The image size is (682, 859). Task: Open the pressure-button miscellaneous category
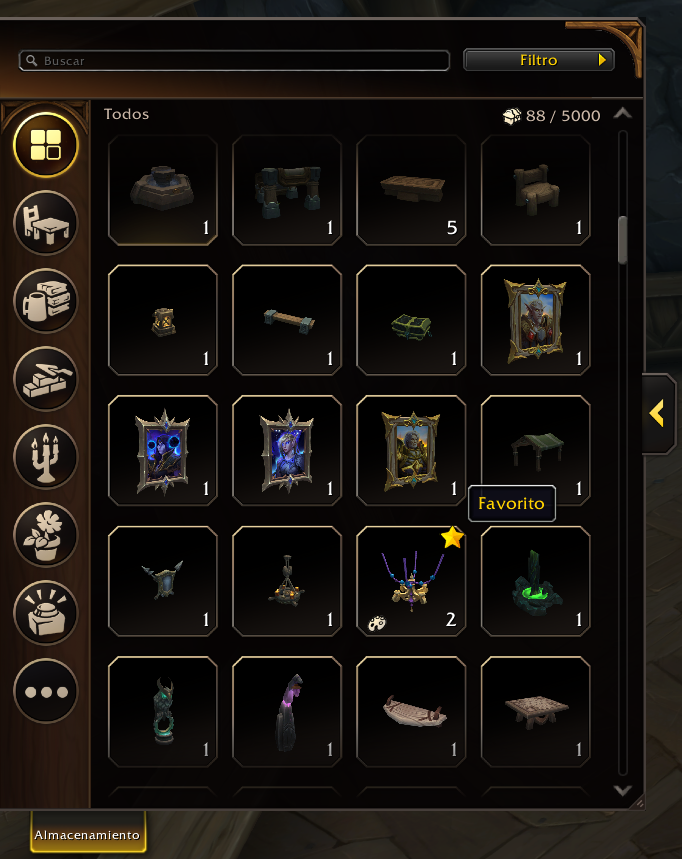pyautogui.click(x=46, y=612)
